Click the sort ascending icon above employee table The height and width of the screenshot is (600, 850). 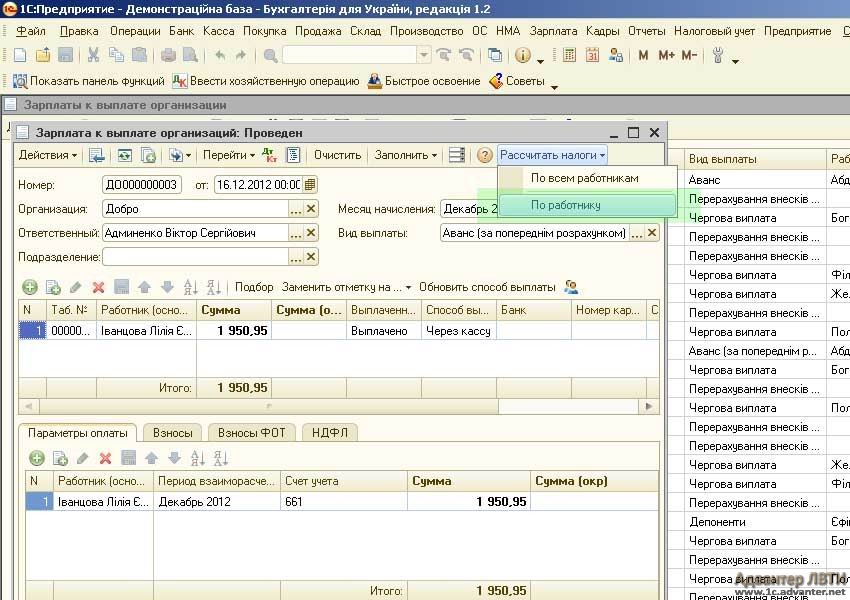[x=190, y=287]
